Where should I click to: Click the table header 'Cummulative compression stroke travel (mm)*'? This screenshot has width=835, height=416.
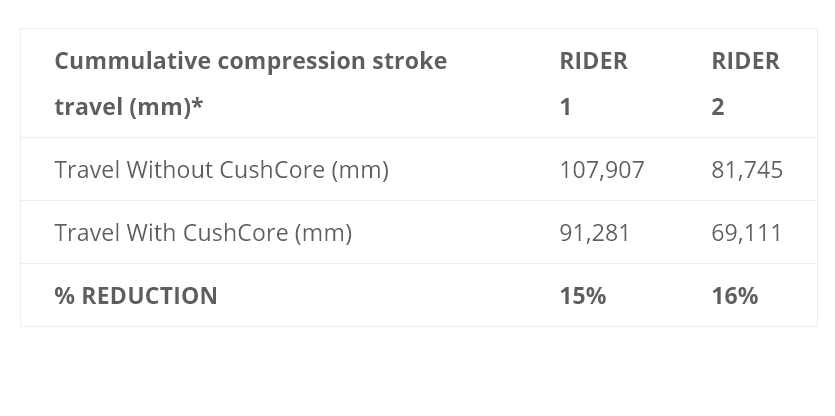[x=250, y=84]
